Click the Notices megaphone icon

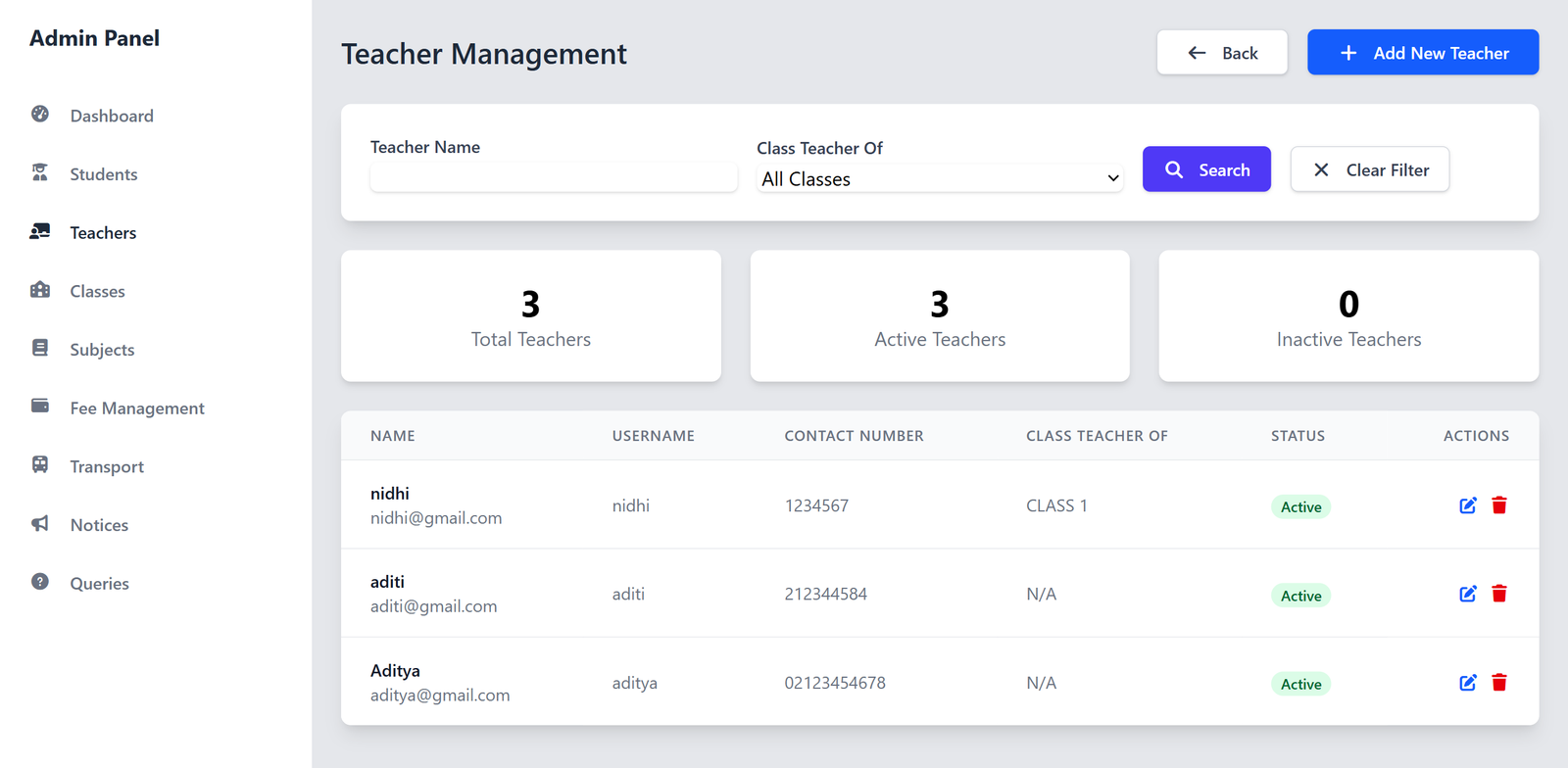point(40,524)
